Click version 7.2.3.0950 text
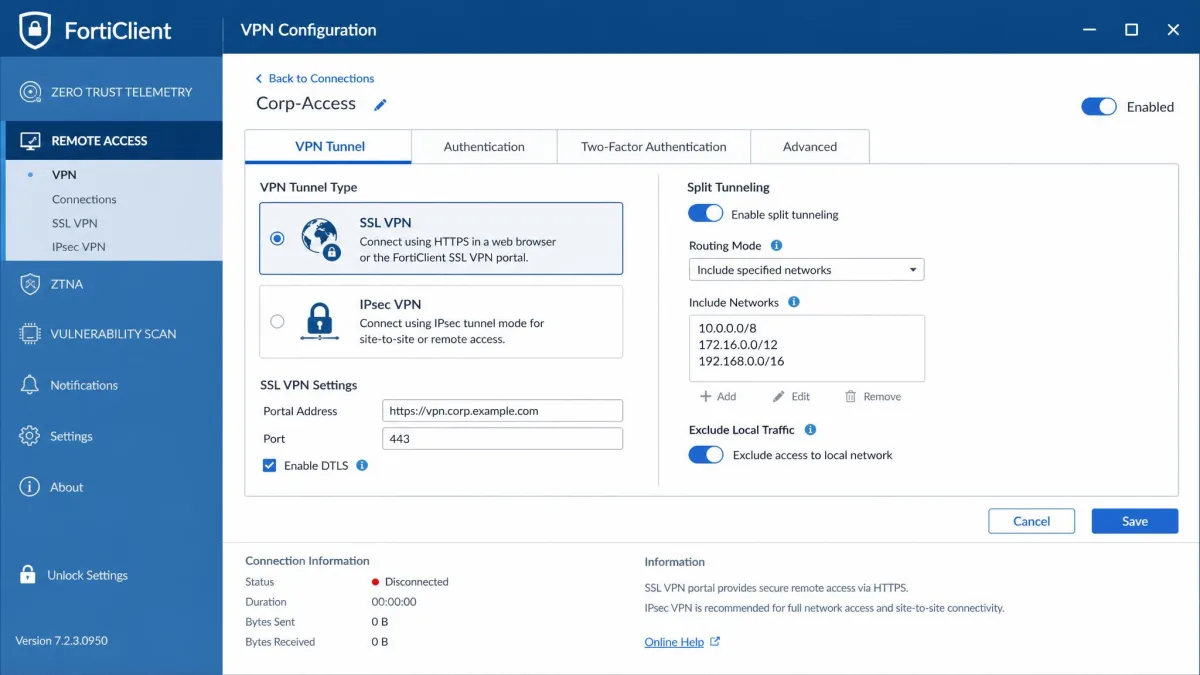This screenshot has width=1200, height=675. pyautogui.click(x=61, y=641)
